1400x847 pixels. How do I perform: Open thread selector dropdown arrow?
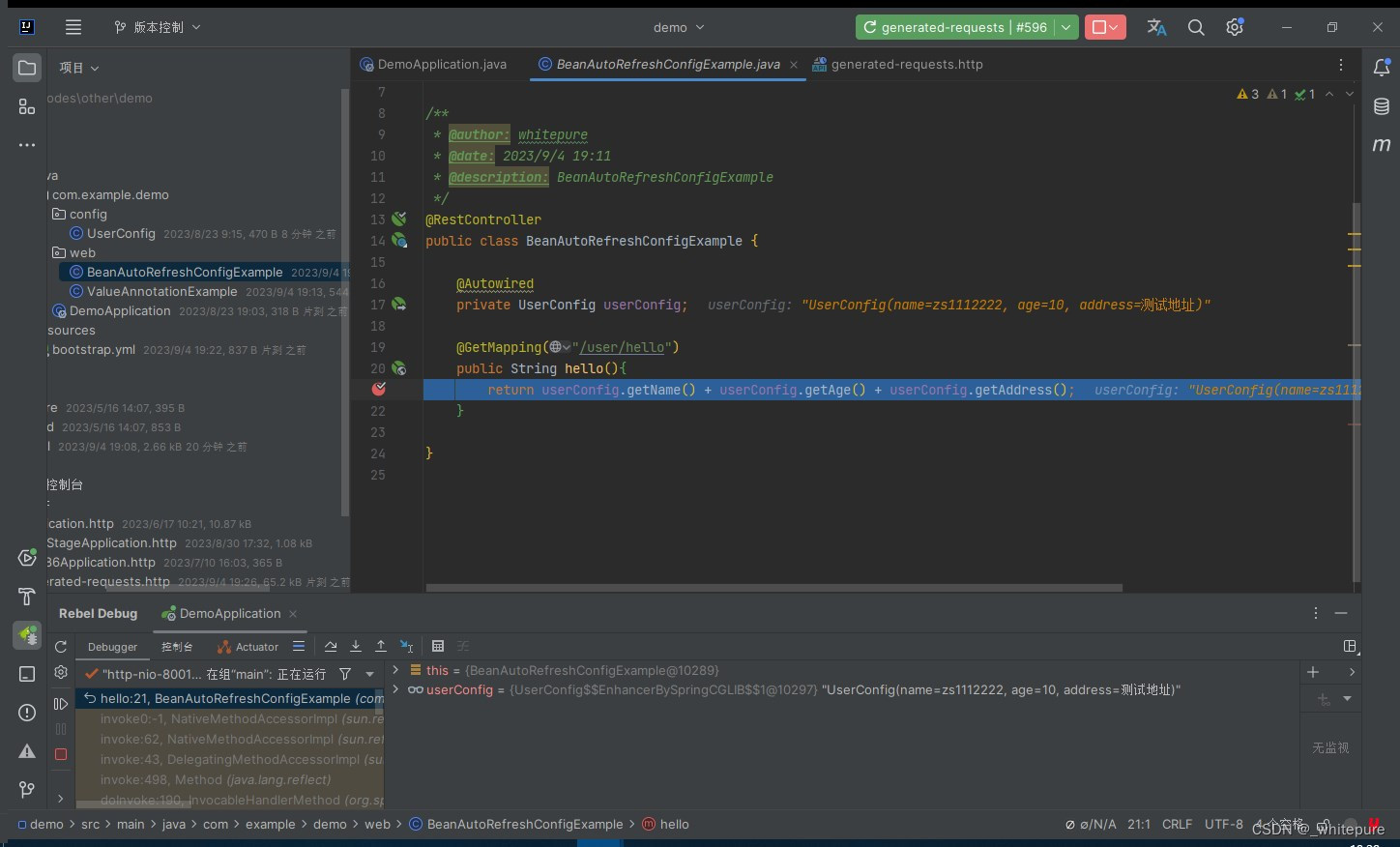pos(369,674)
